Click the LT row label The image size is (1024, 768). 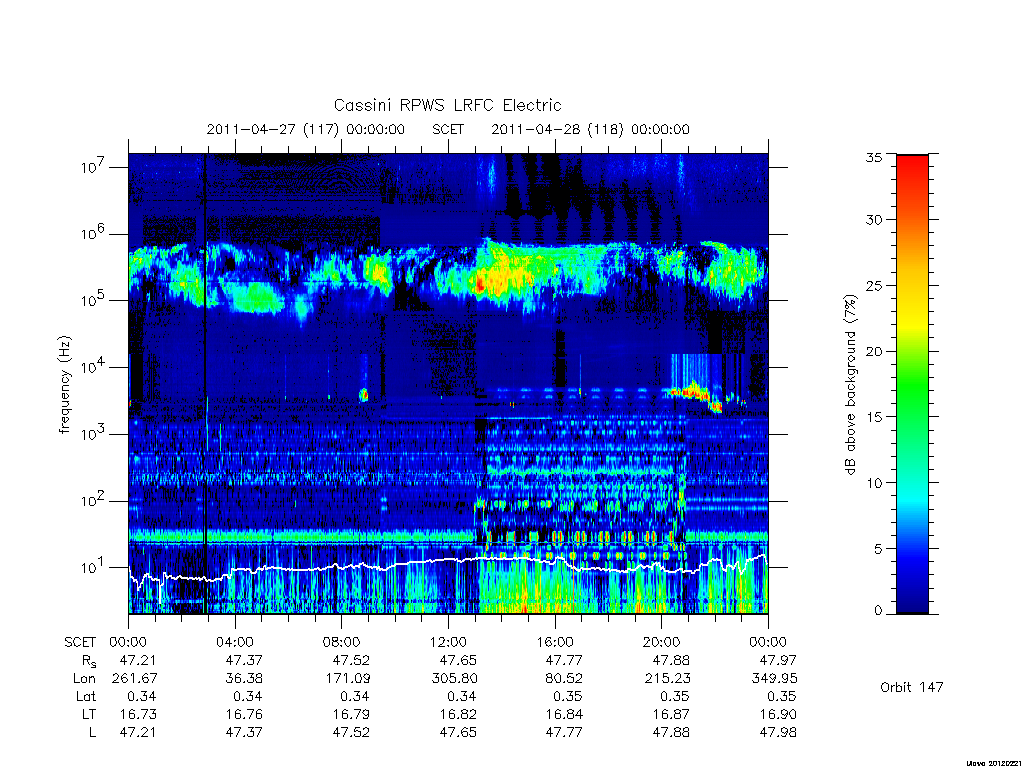89,714
